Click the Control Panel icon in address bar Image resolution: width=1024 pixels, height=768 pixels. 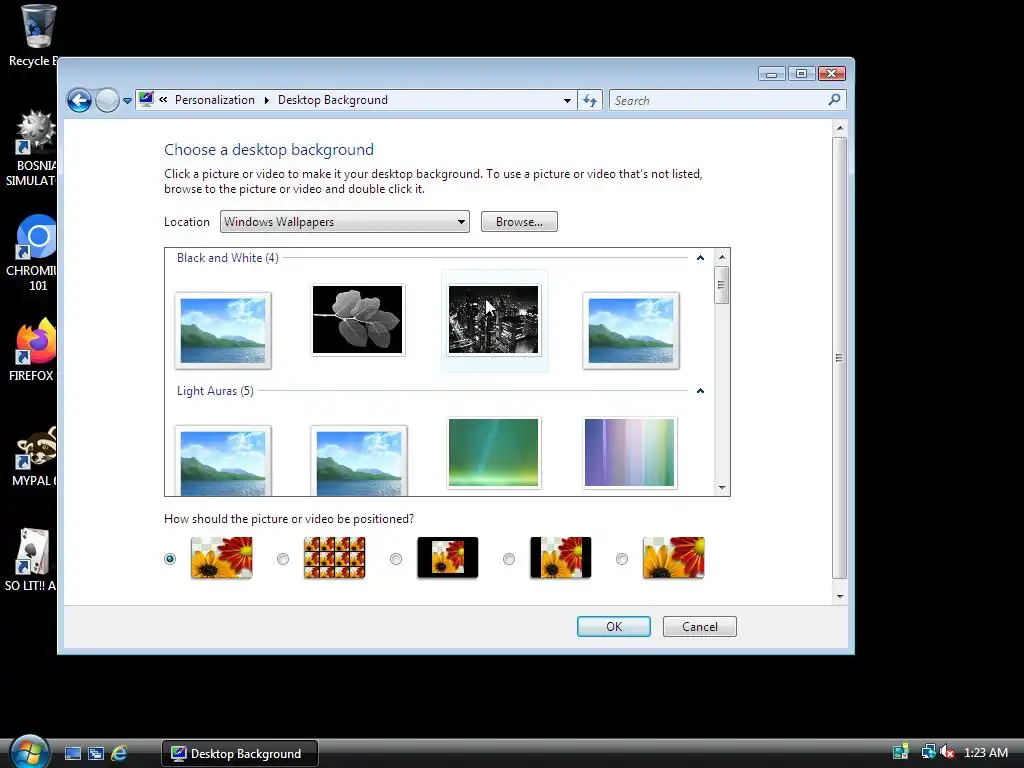[146, 99]
